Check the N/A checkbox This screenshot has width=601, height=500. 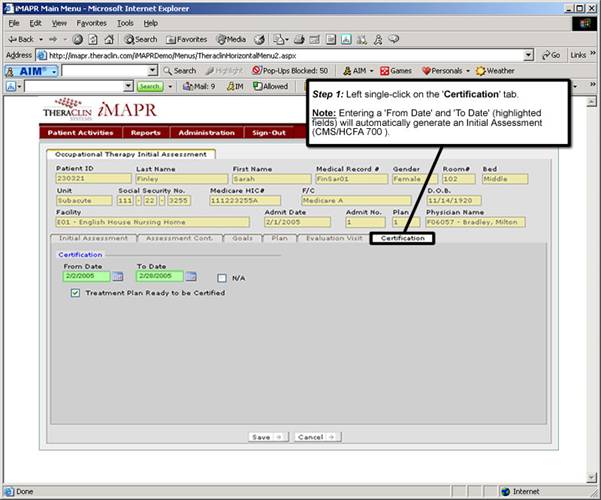222,277
